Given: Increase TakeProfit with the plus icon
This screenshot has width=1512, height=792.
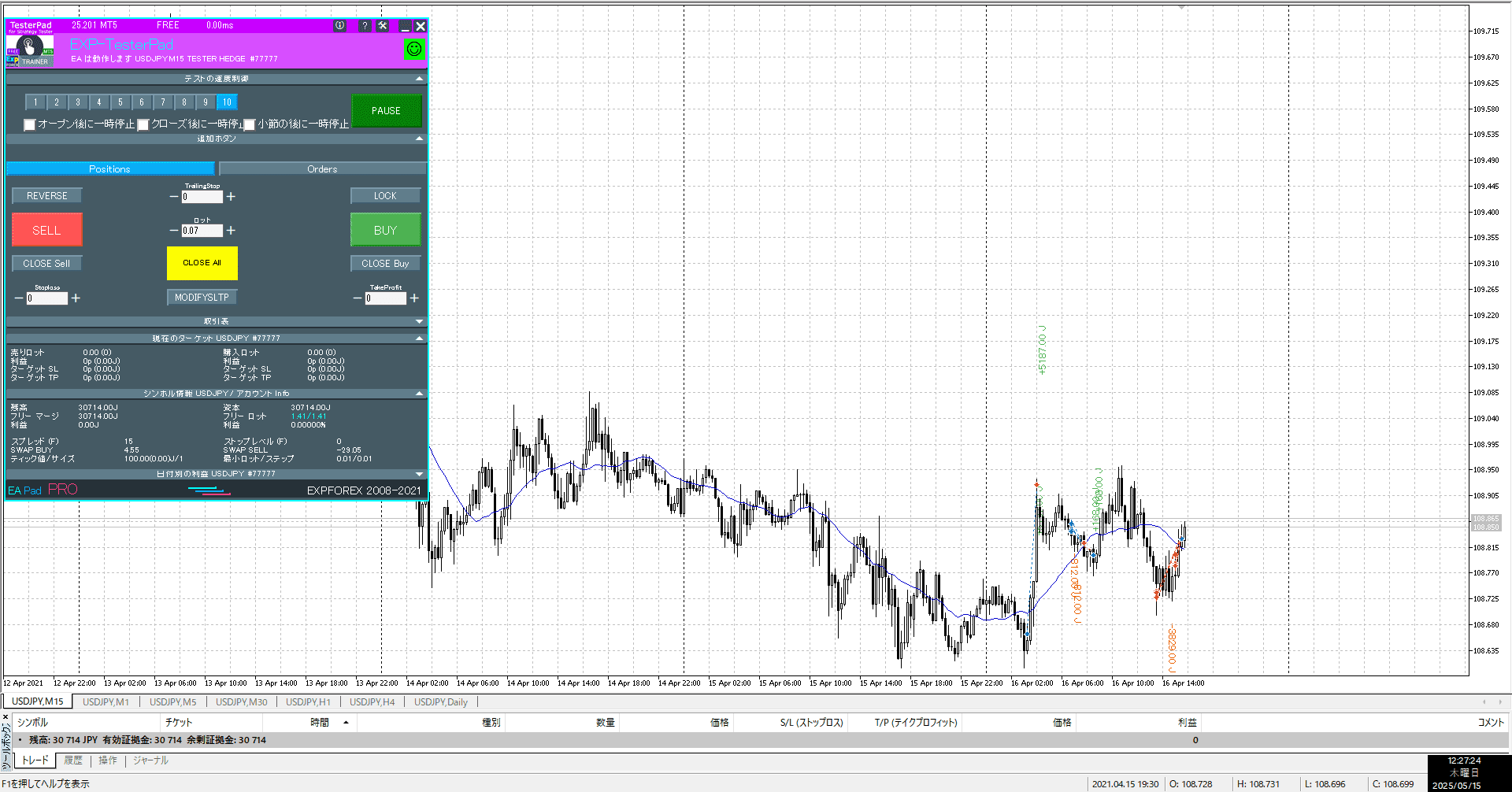Looking at the screenshot, I should point(414,298).
